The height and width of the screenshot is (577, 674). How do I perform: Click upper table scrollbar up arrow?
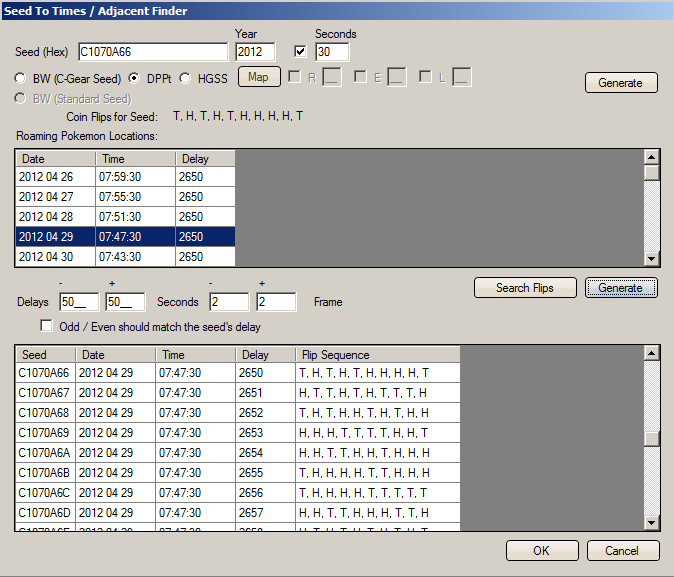pos(652,157)
